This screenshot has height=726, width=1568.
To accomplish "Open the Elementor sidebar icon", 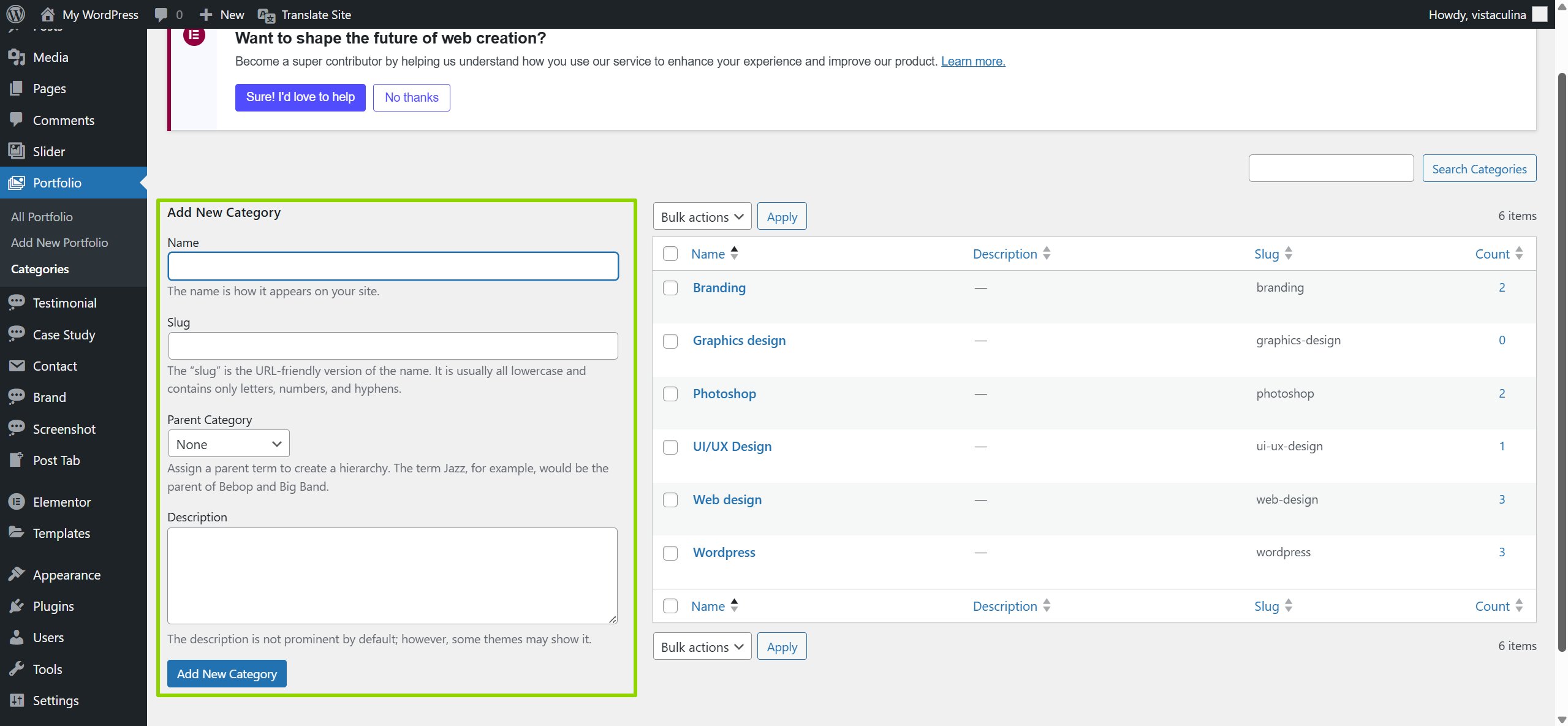I will [x=17, y=502].
